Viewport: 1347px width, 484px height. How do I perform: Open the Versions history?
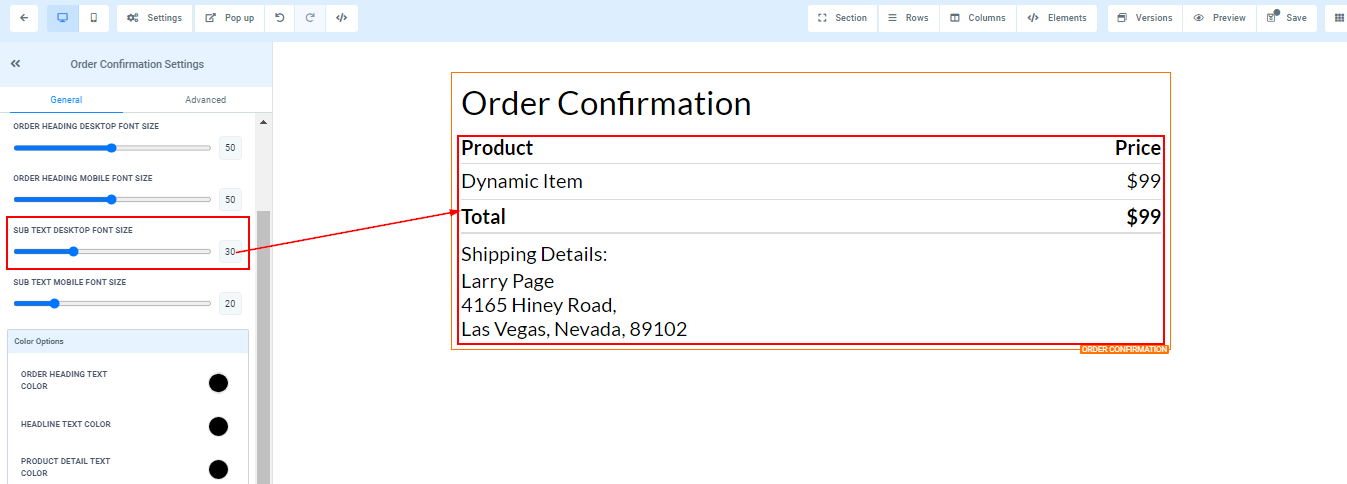[1144, 18]
